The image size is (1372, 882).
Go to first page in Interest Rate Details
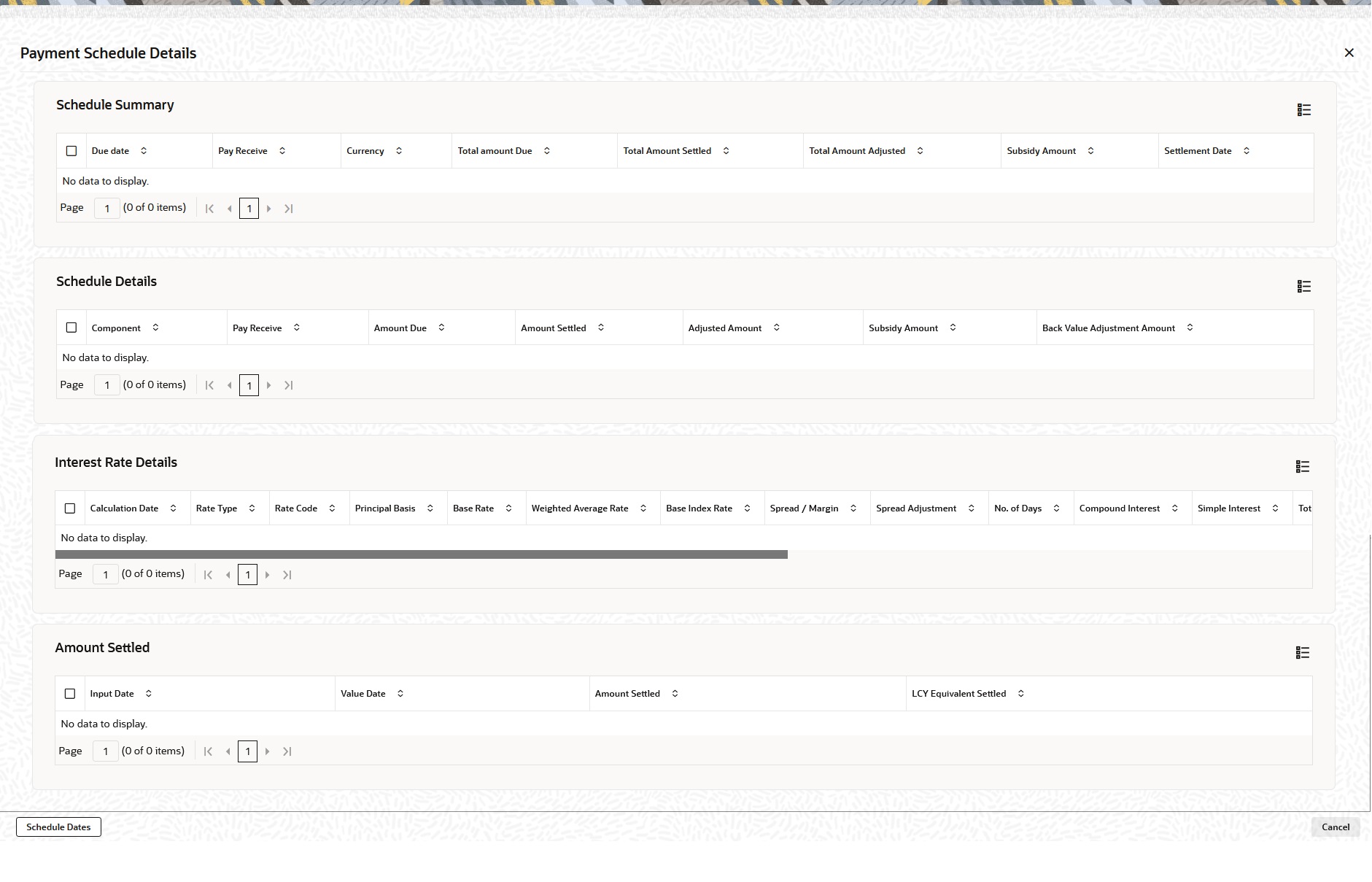pyautogui.click(x=208, y=575)
